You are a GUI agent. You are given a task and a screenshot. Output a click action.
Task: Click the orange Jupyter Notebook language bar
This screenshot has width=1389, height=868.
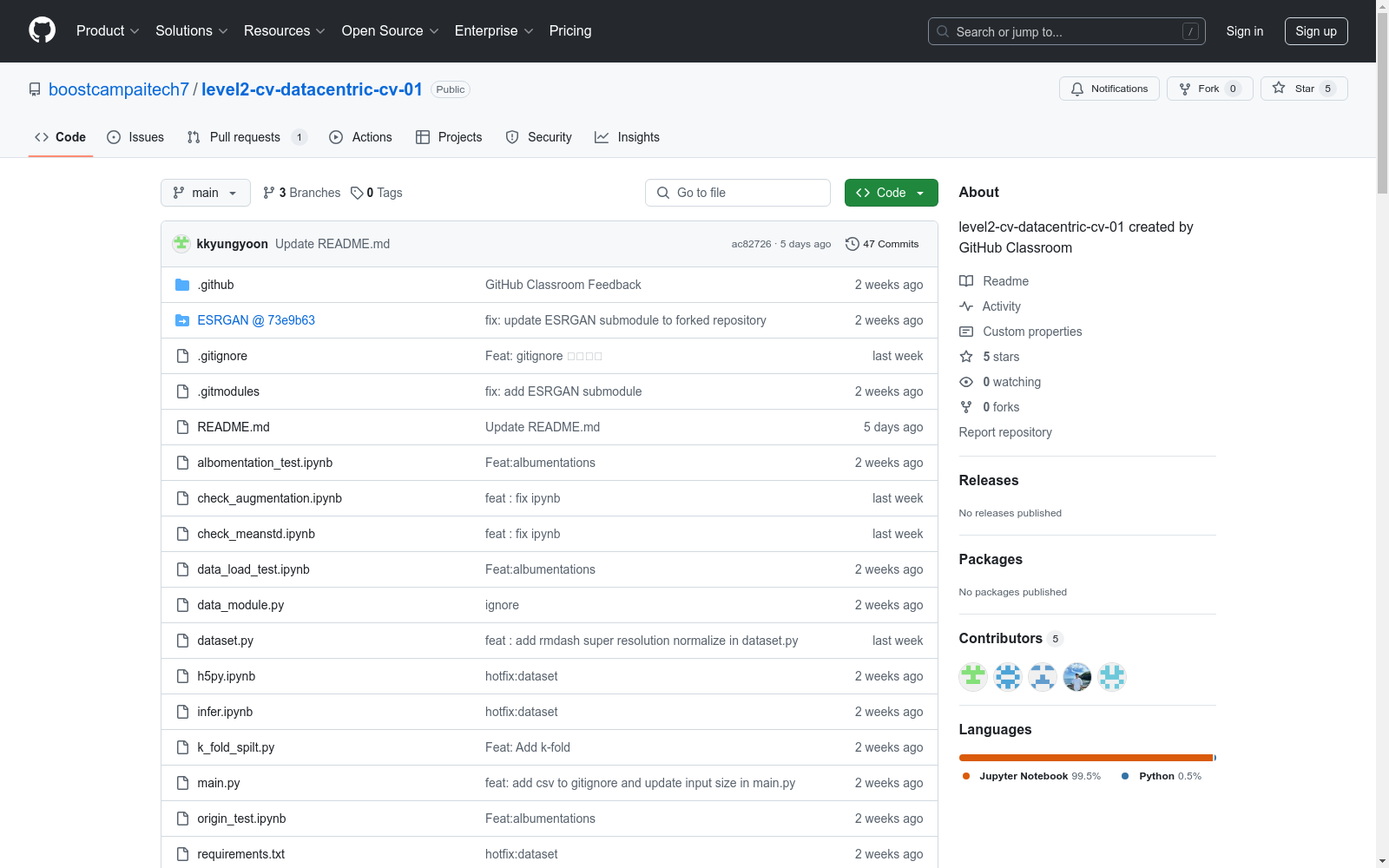[1084, 758]
